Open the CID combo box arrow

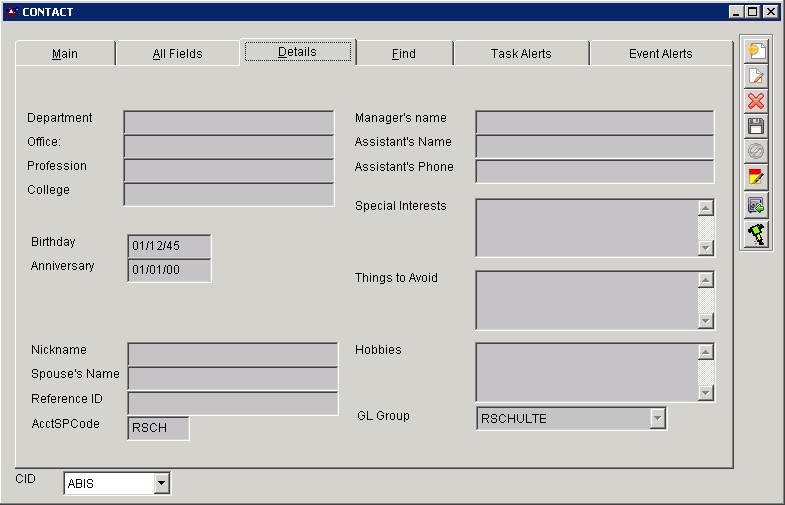tap(161, 484)
